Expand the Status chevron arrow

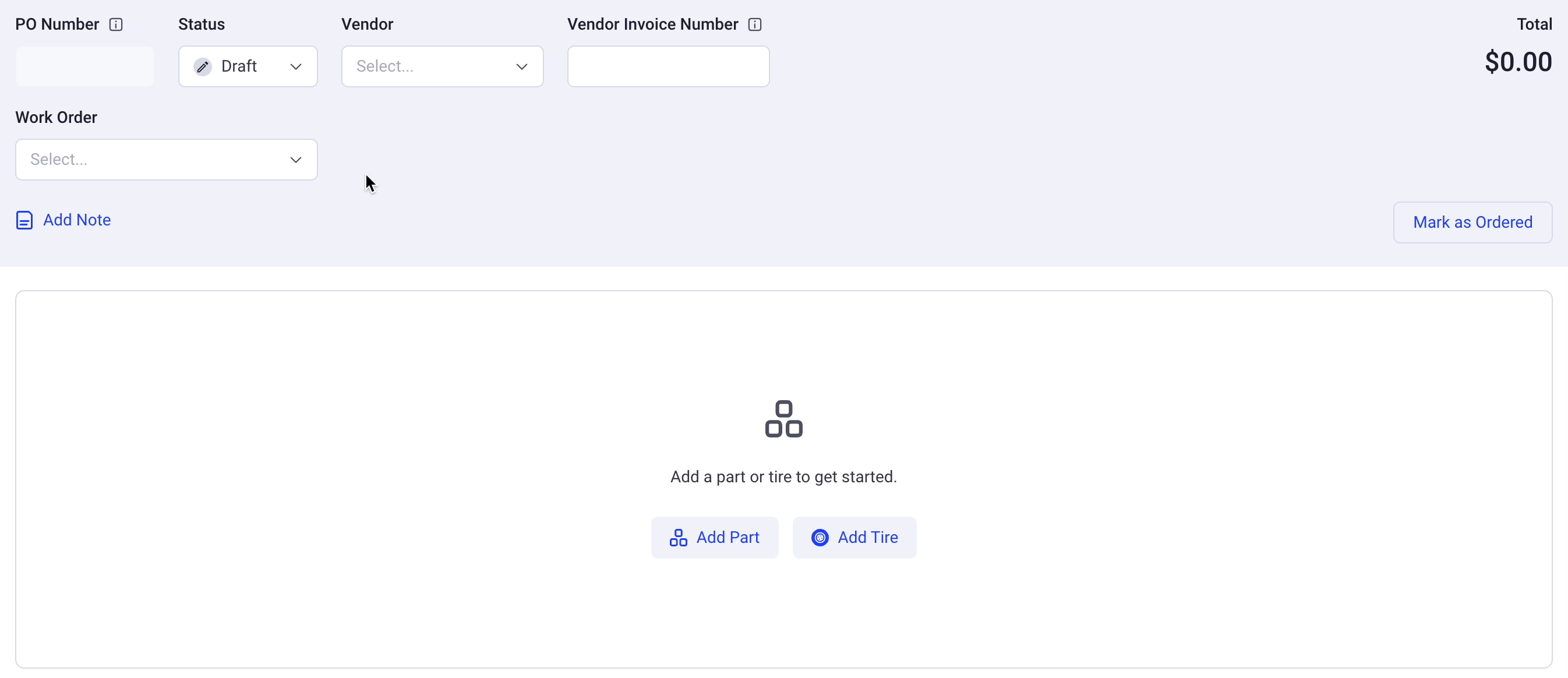(x=296, y=66)
